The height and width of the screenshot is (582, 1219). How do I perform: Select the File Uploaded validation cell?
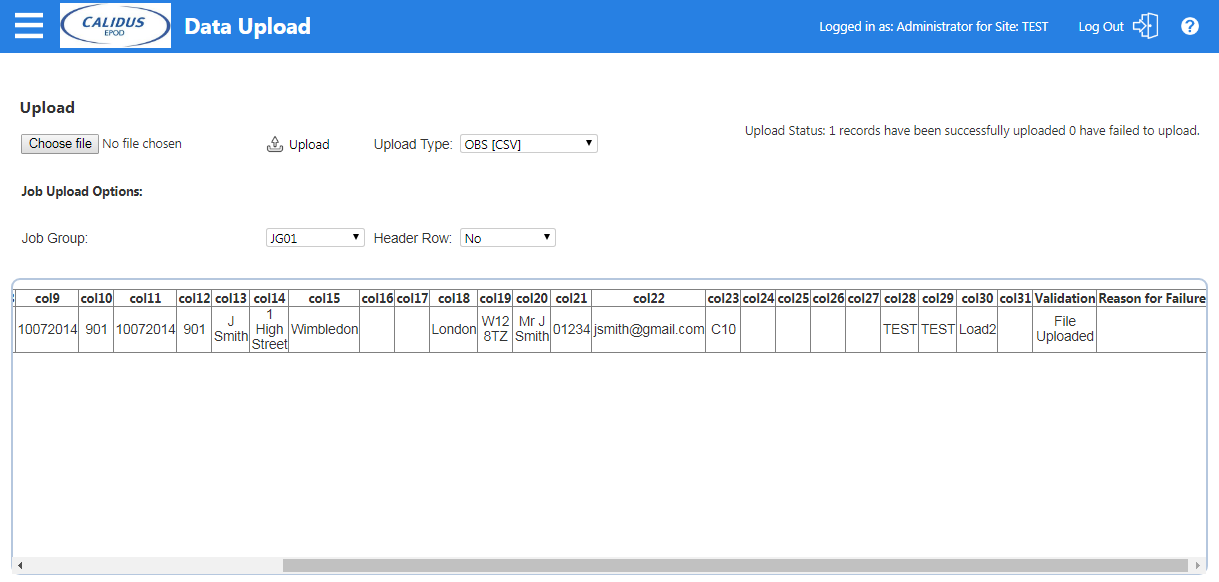click(x=1065, y=329)
